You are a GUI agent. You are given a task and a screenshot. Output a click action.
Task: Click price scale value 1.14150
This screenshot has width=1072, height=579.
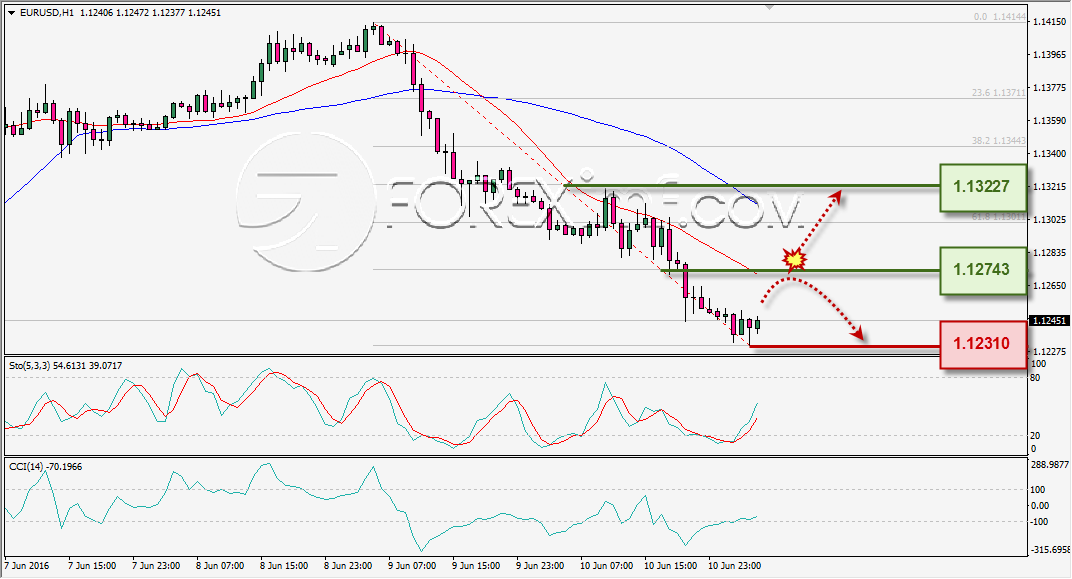1049,22
